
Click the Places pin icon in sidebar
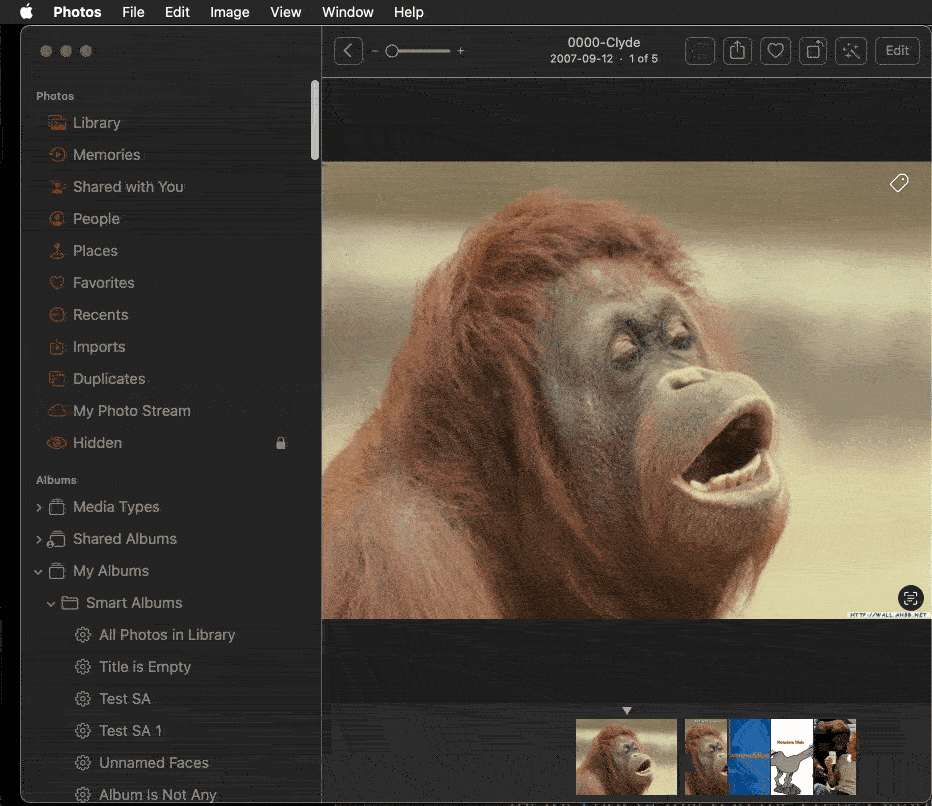tap(57, 251)
